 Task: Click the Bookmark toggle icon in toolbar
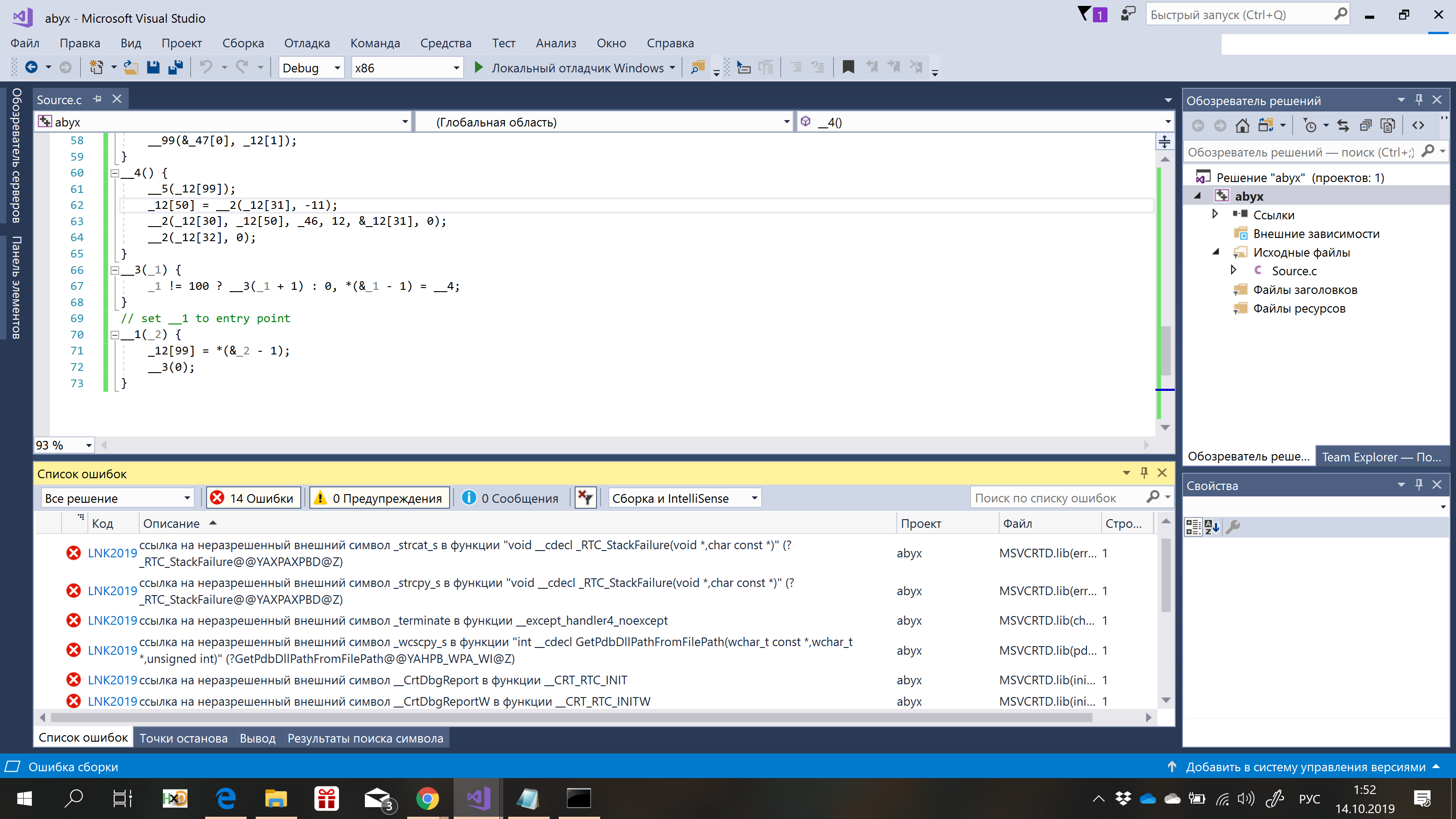click(x=848, y=68)
